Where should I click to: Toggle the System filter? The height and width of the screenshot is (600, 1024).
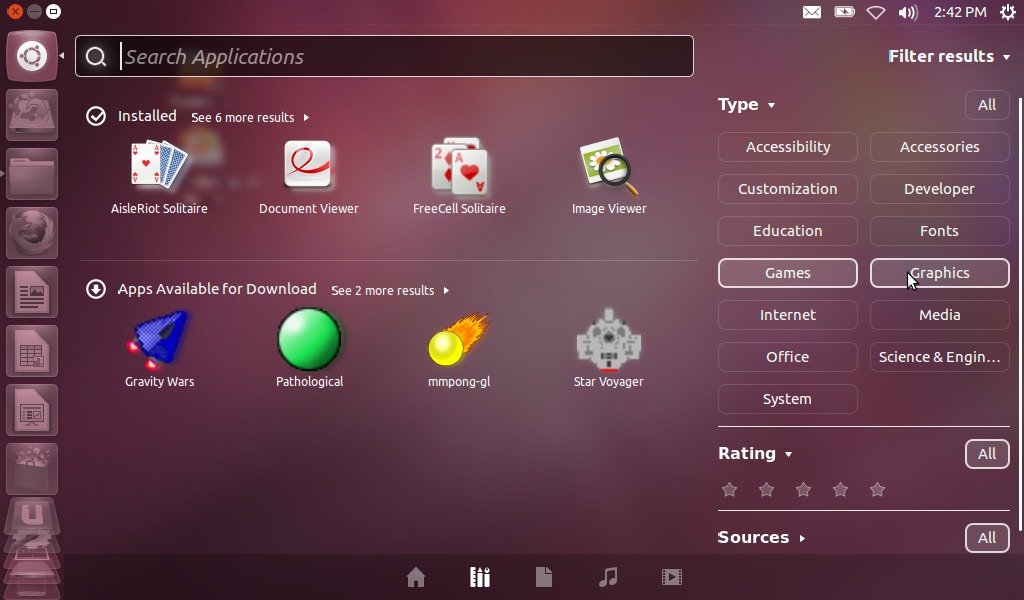click(788, 399)
